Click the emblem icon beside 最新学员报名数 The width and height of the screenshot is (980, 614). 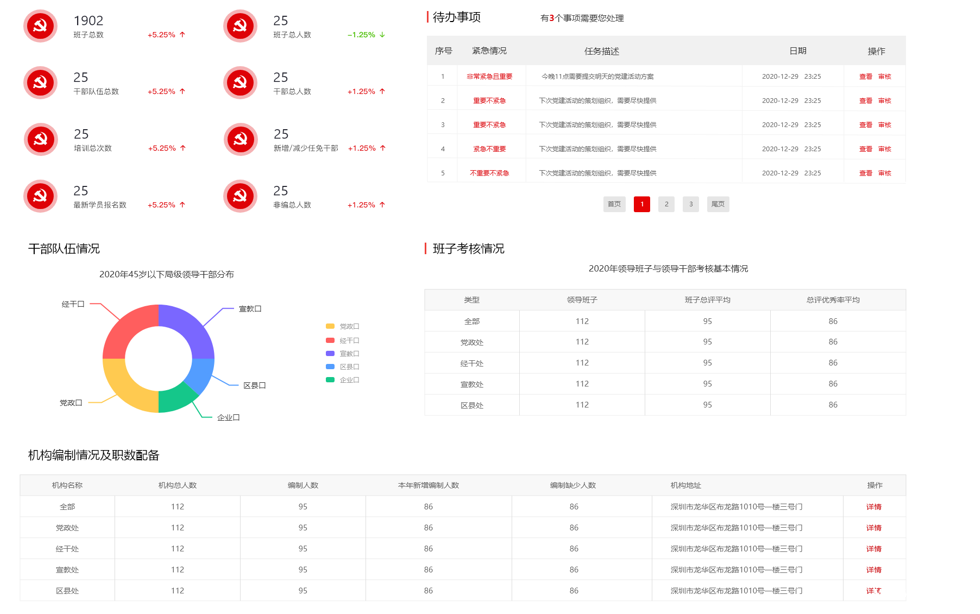point(40,196)
